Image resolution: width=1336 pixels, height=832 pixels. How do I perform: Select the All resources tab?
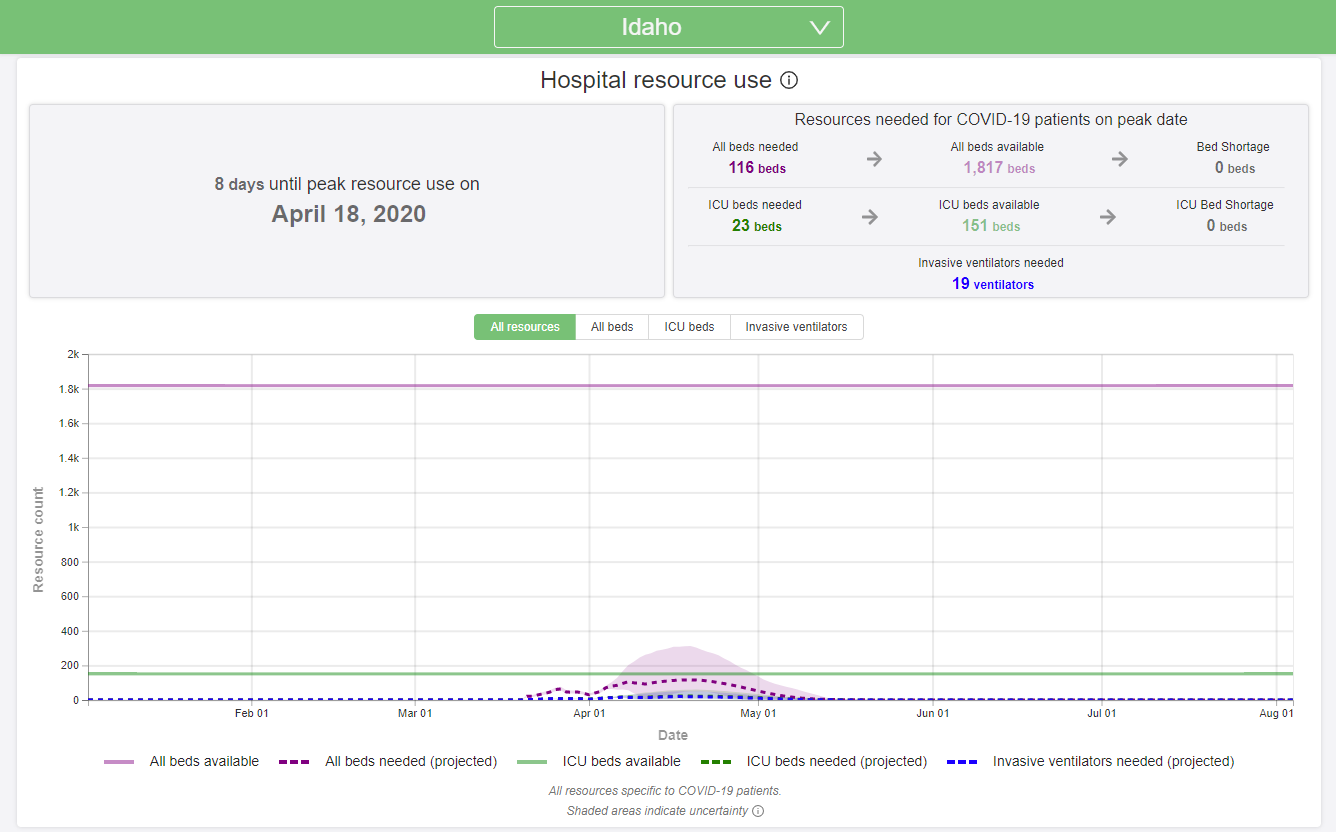(525, 327)
